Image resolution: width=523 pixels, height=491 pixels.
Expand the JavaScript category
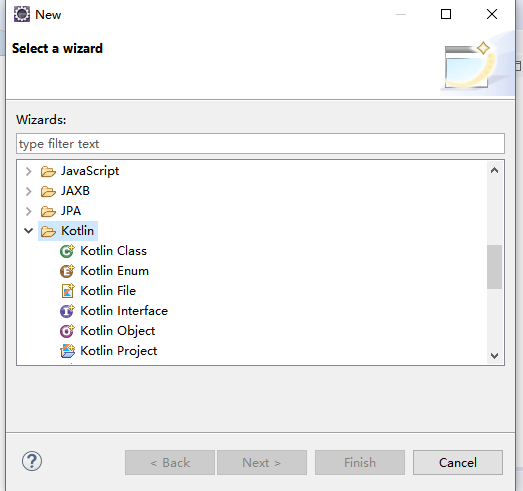[x=29, y=171]
